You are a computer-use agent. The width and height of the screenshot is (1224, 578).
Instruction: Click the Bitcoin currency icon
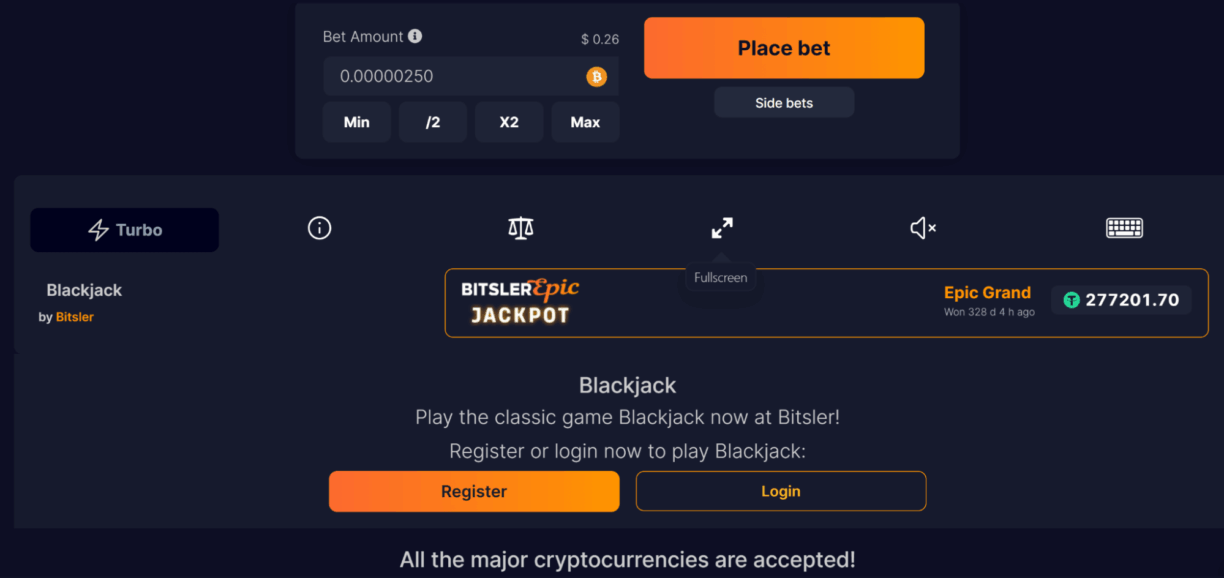(x=596, y=76)
